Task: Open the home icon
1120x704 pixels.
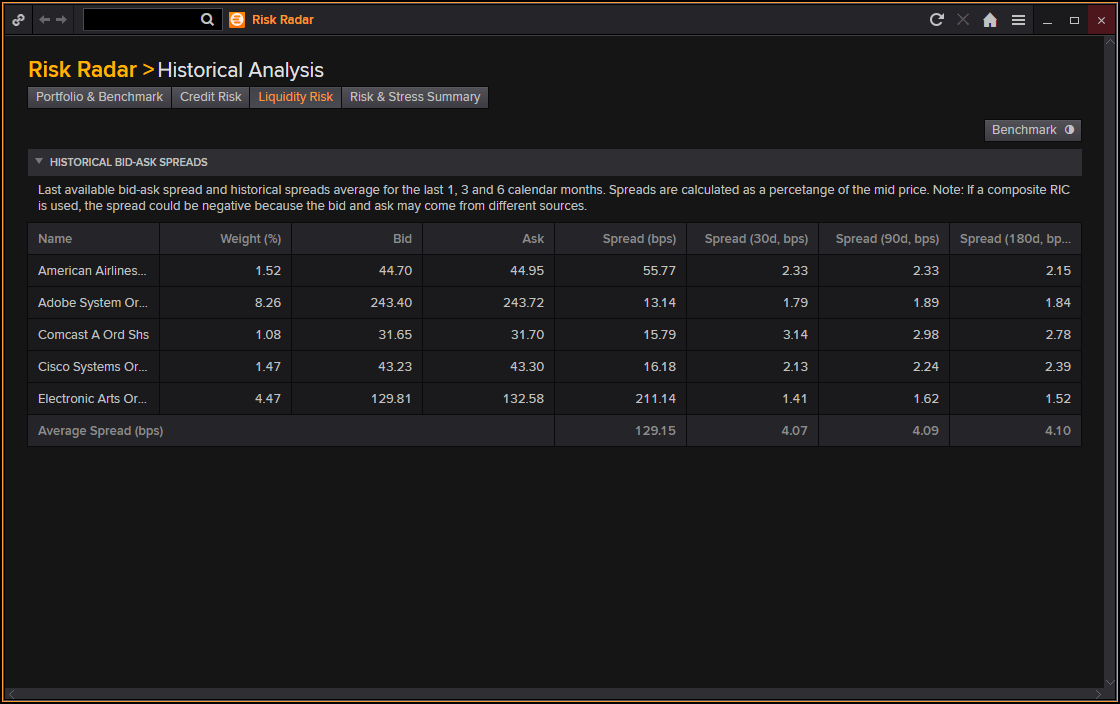Action: (990, 20)
